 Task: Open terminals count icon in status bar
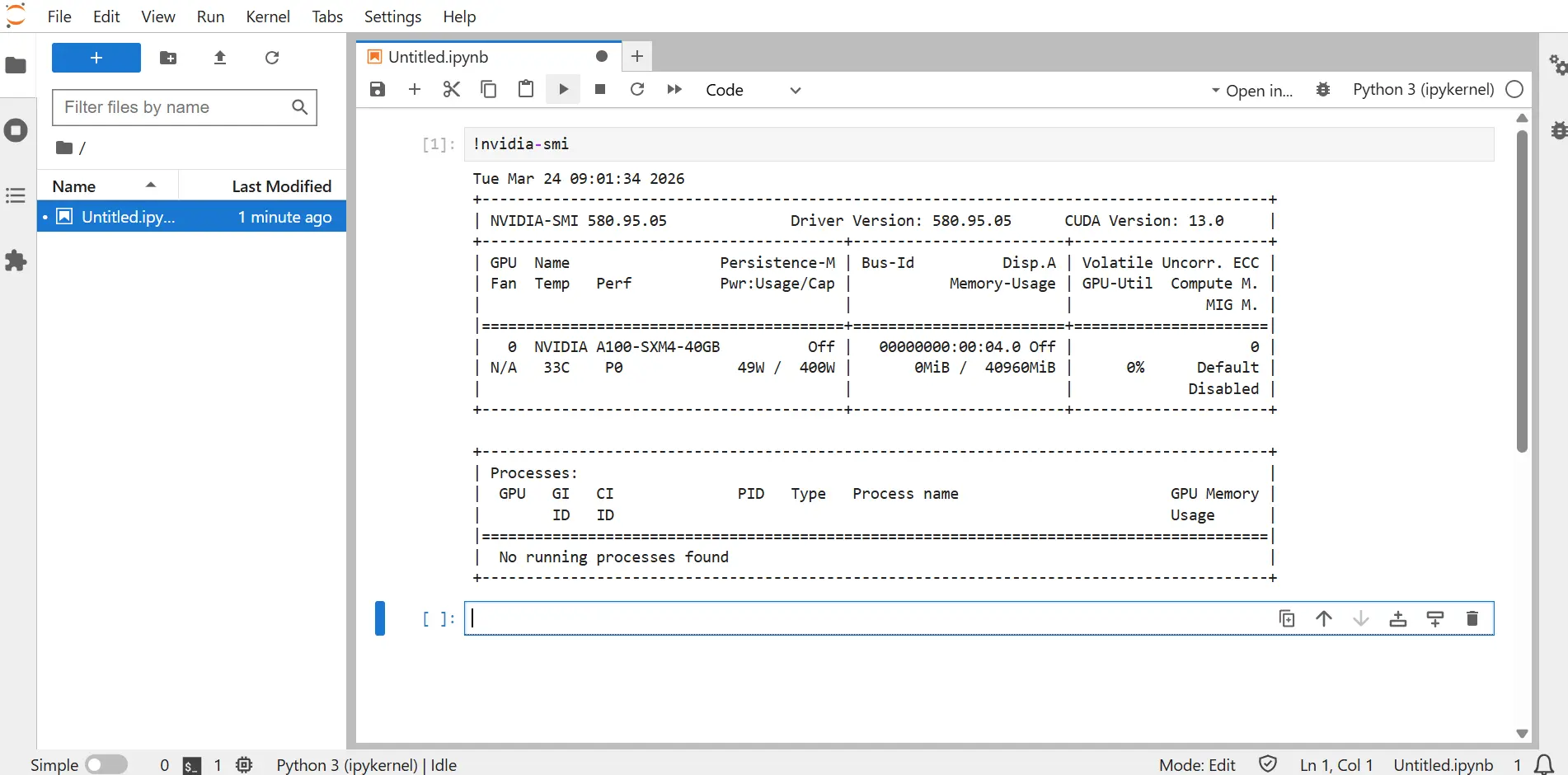pyautogui.click(x=192, y=765)
